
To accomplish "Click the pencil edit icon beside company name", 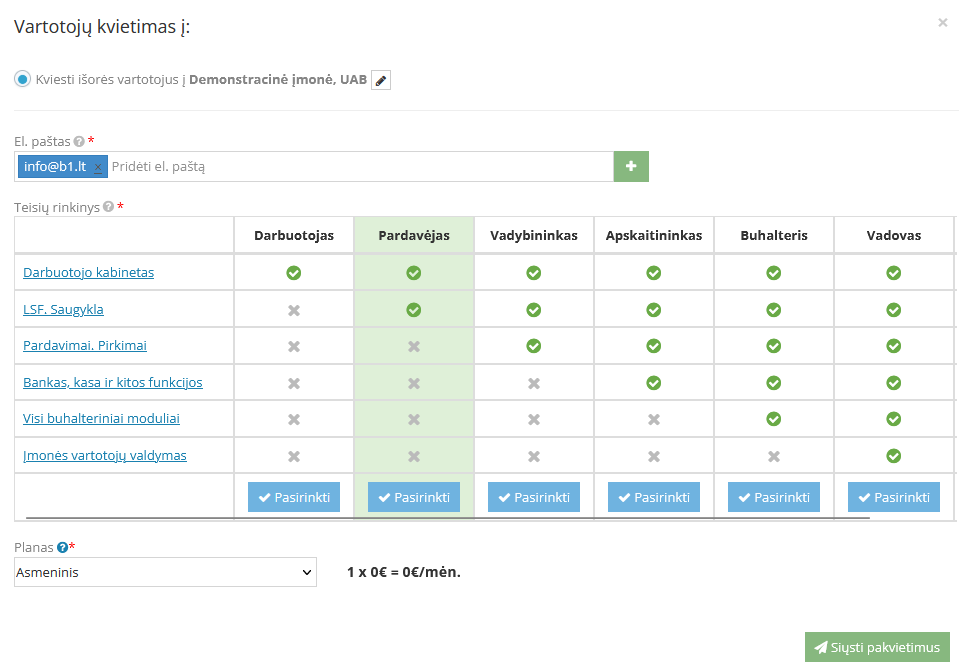I will click(x=381, y=80).
